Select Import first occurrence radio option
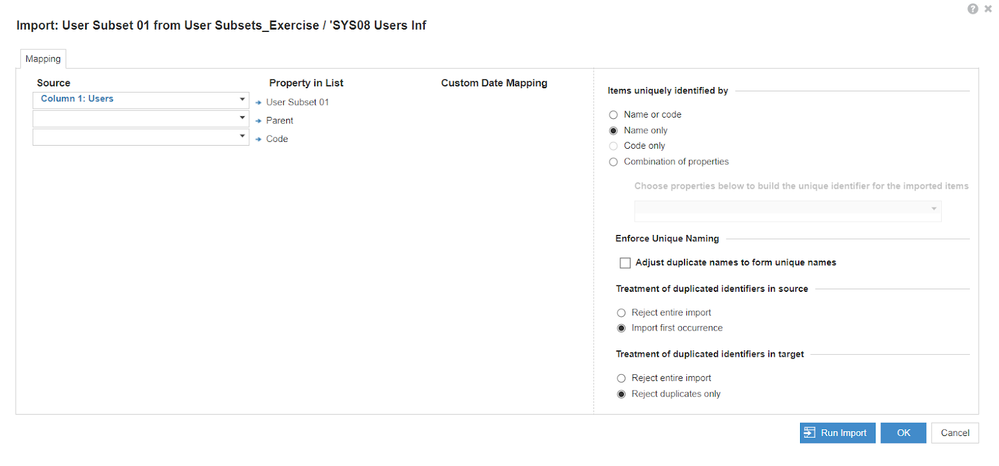 tap(621, 328)
